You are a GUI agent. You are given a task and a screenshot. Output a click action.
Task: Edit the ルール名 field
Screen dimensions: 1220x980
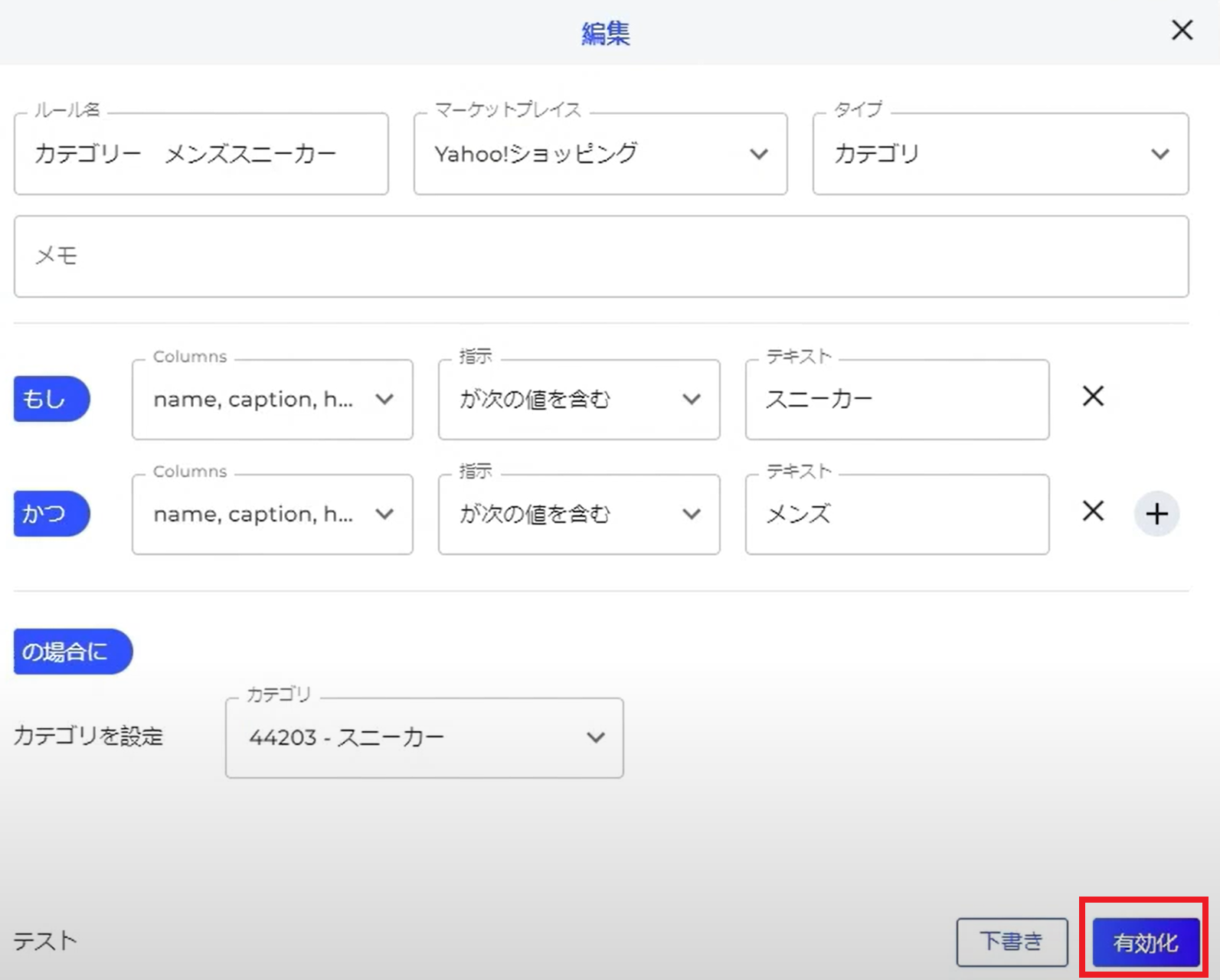click(x=201, y=154)
